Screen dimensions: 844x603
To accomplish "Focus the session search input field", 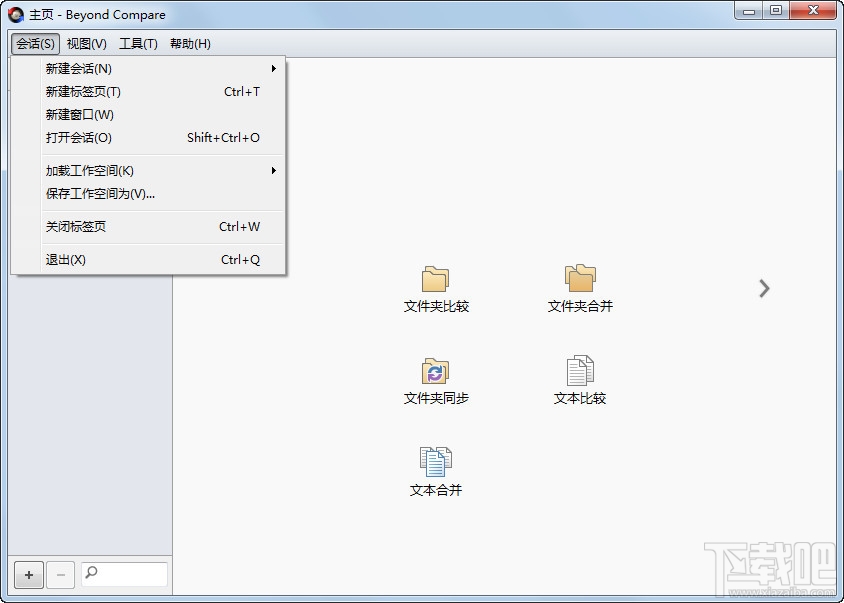I will [124, 574].
